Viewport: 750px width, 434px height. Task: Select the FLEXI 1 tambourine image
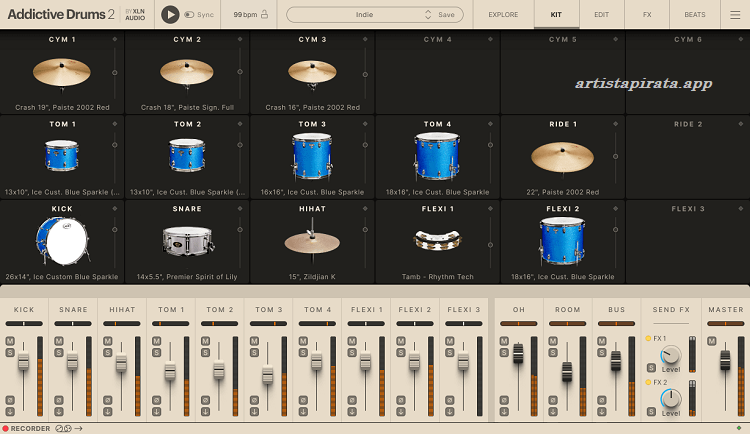437,240
